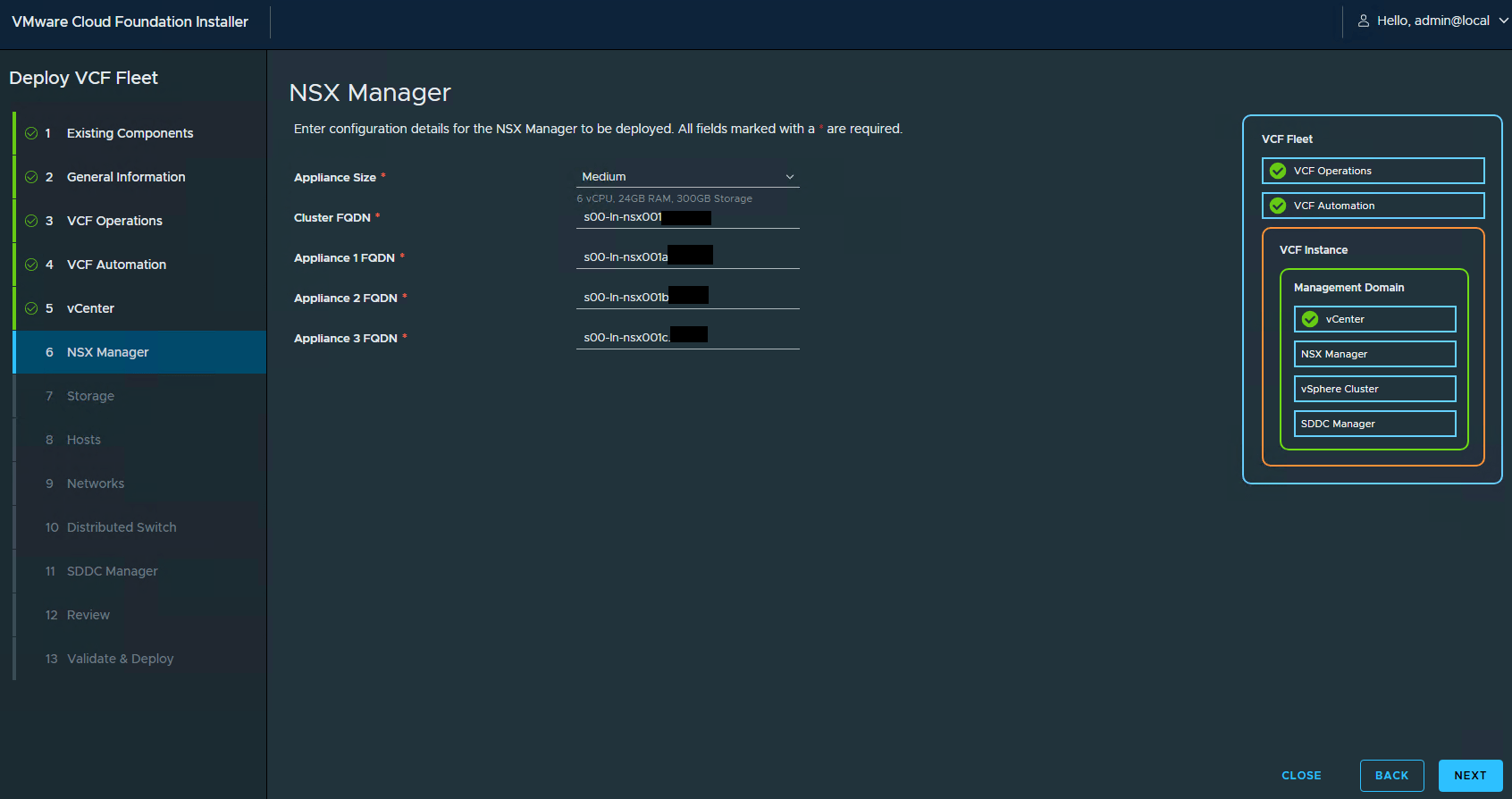Click the CLOSE button
Viewport: 1512px width, 799px height.
(1301, 776)
